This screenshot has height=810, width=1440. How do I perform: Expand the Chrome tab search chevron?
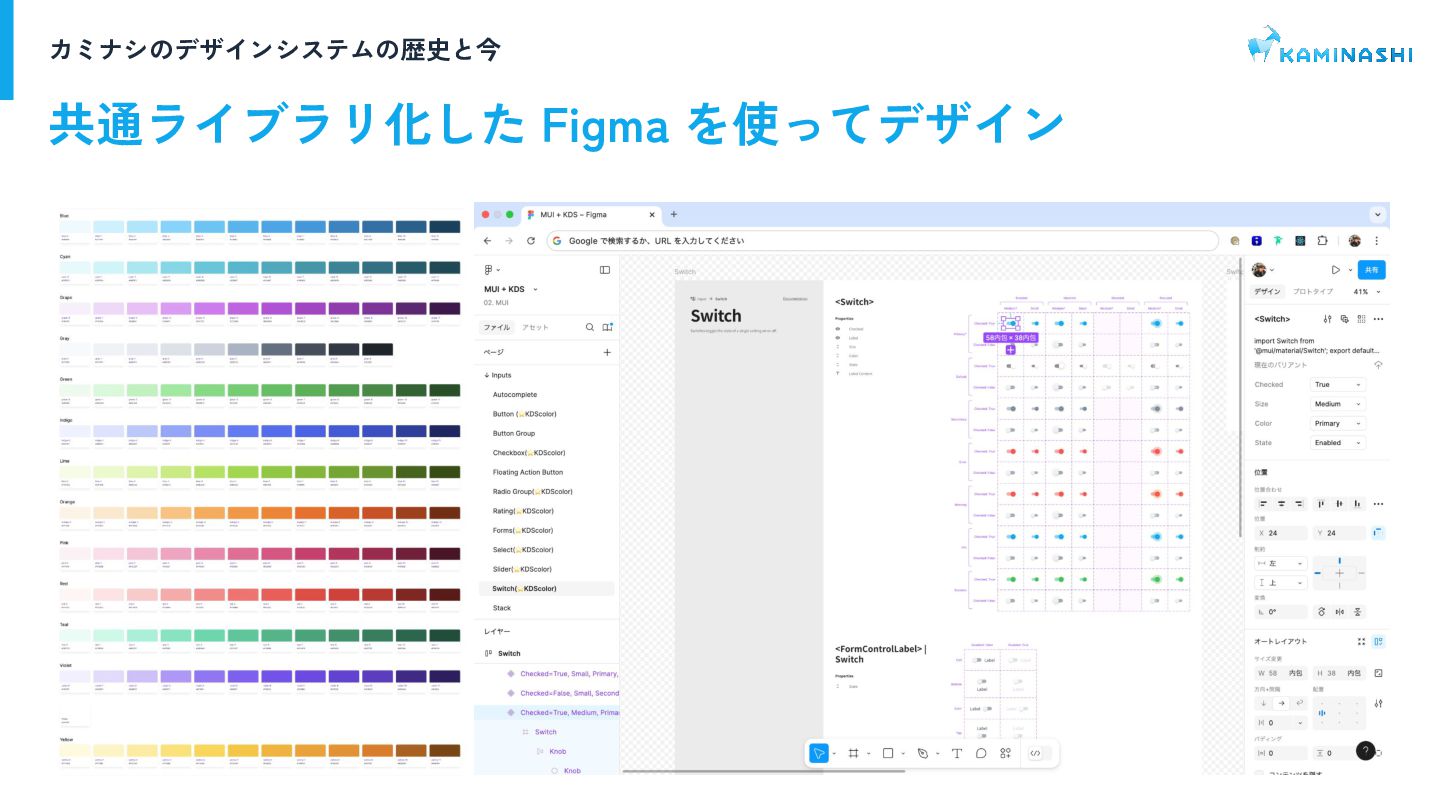click(1377, 214)
